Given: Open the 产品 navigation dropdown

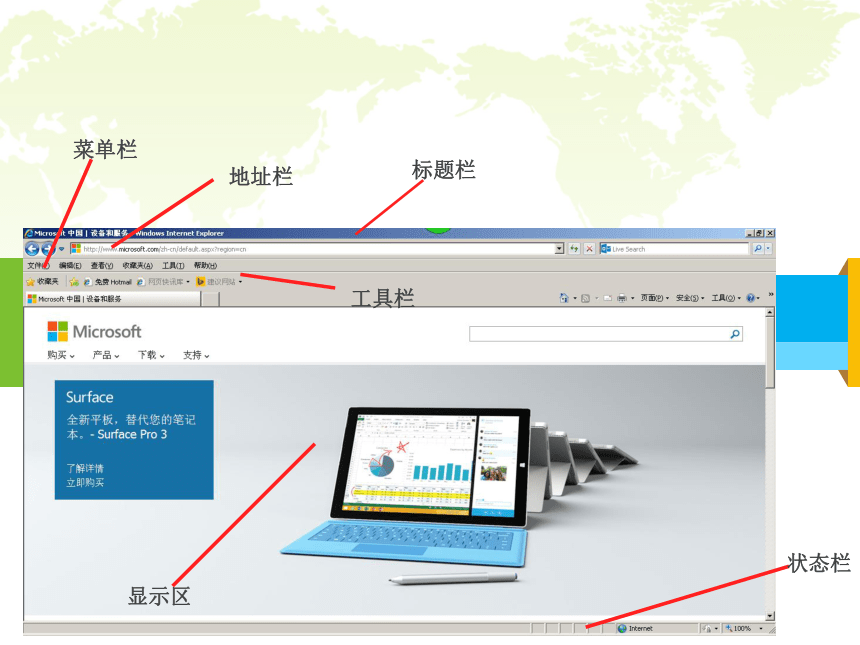Looking at the screenshot, I should 106,355.
